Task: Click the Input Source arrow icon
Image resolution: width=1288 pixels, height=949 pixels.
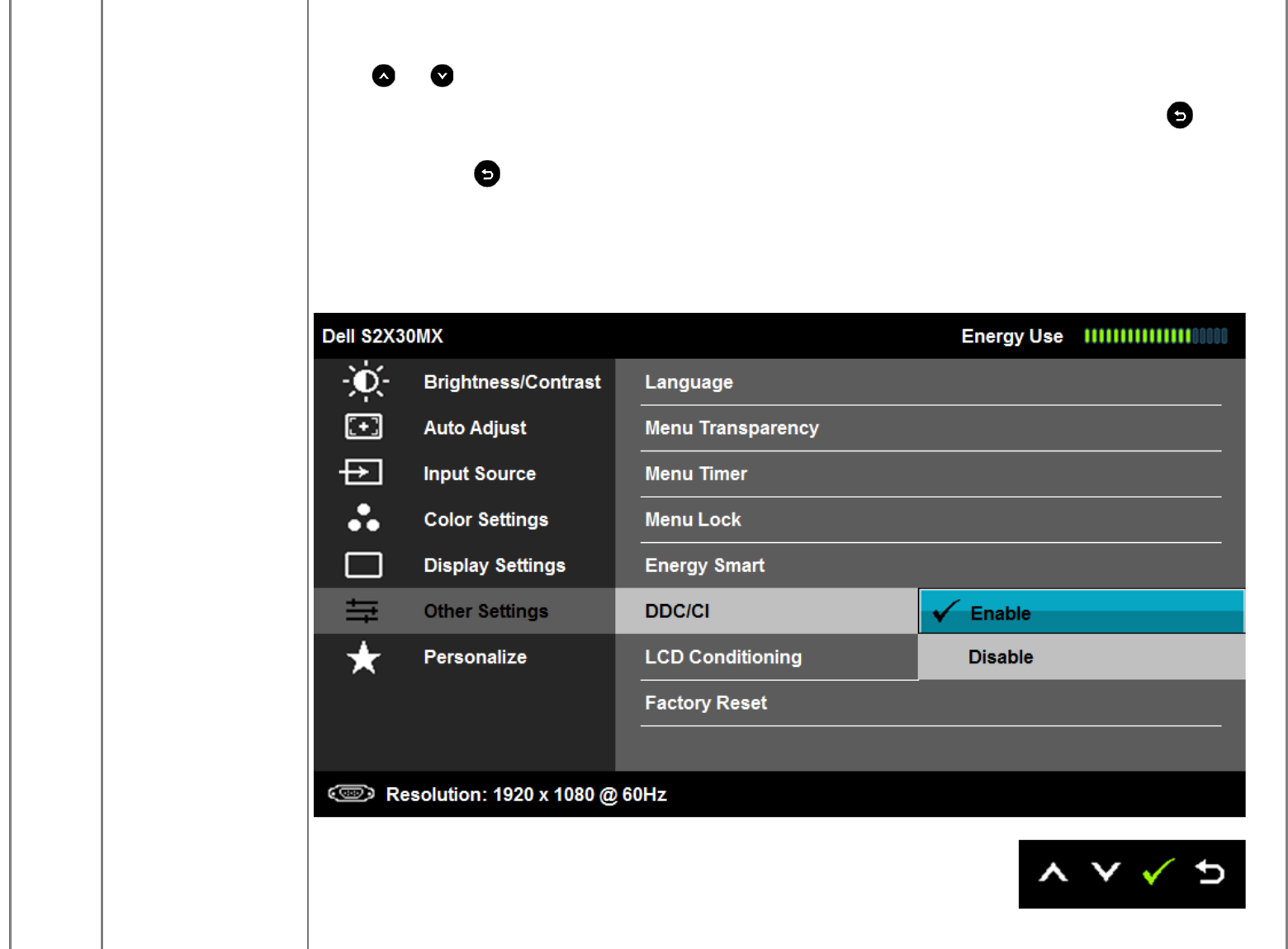Action: [362, 473]
